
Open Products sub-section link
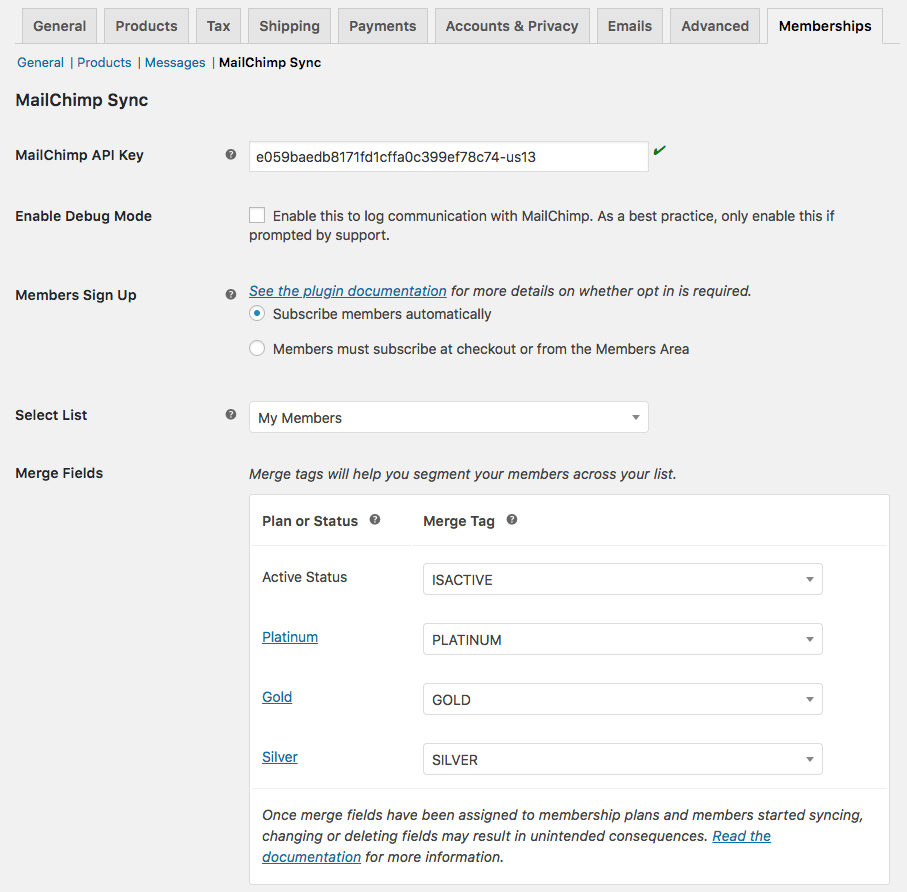pos(104,62)
